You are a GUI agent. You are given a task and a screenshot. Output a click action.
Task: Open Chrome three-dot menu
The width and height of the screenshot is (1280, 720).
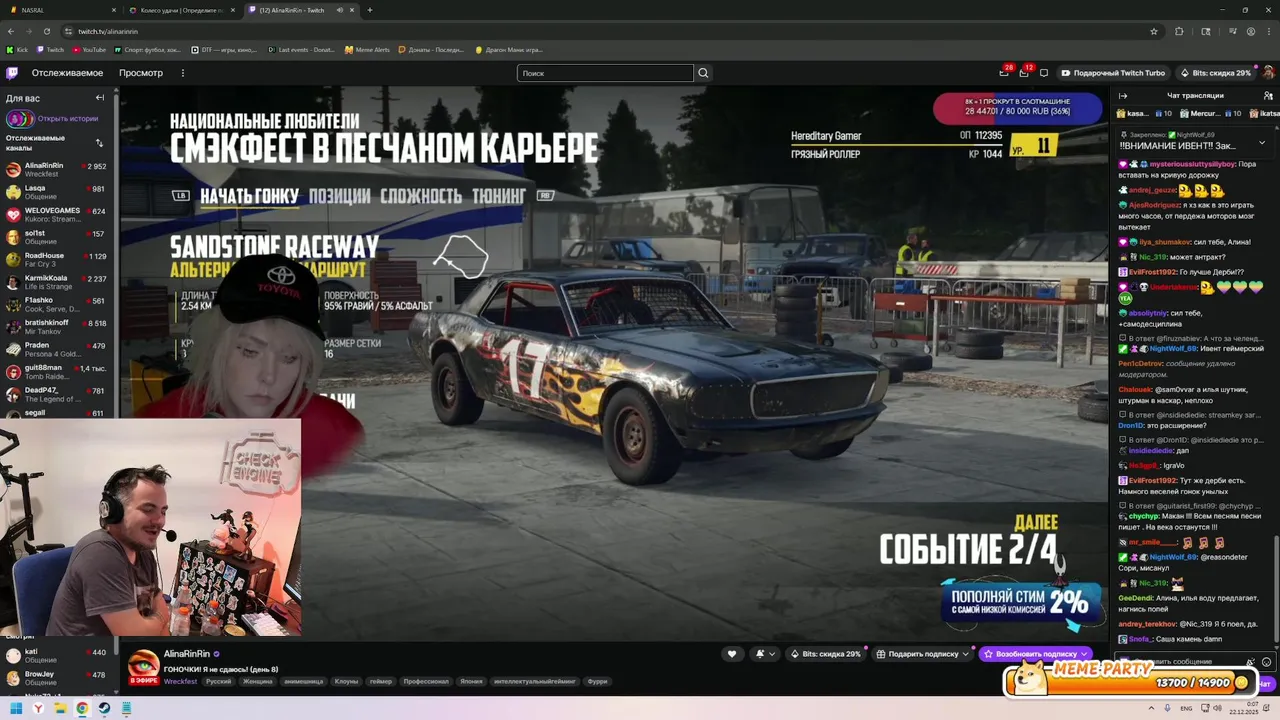(x=1269, y=31)
